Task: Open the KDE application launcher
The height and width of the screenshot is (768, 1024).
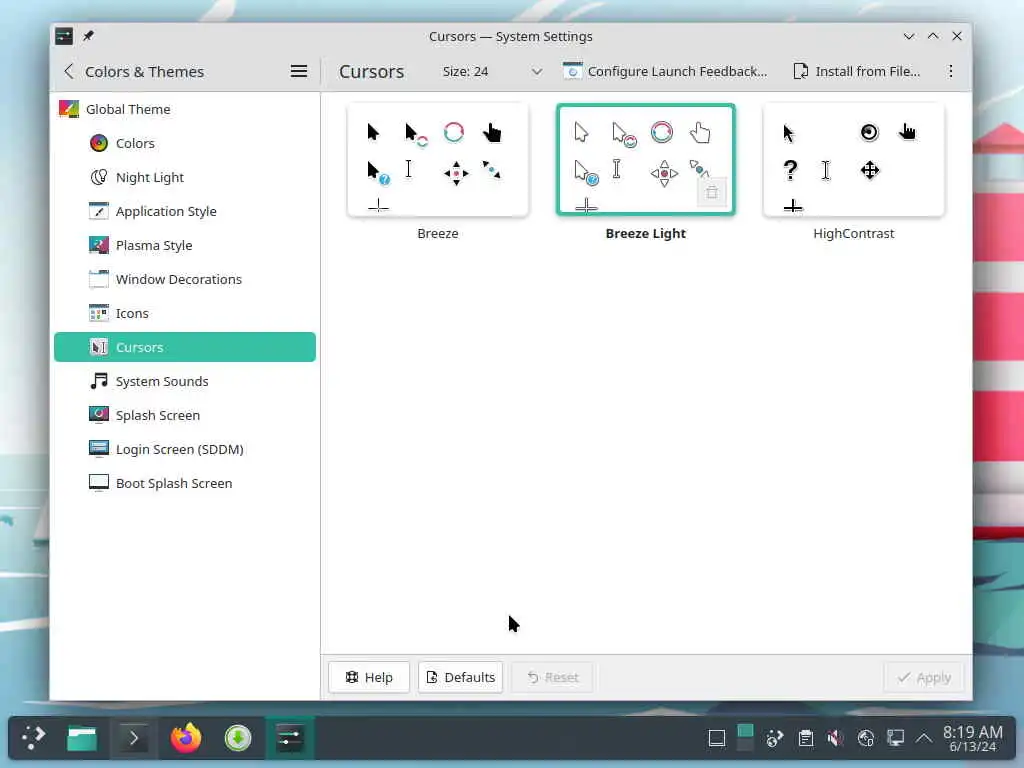Action: 34,738
